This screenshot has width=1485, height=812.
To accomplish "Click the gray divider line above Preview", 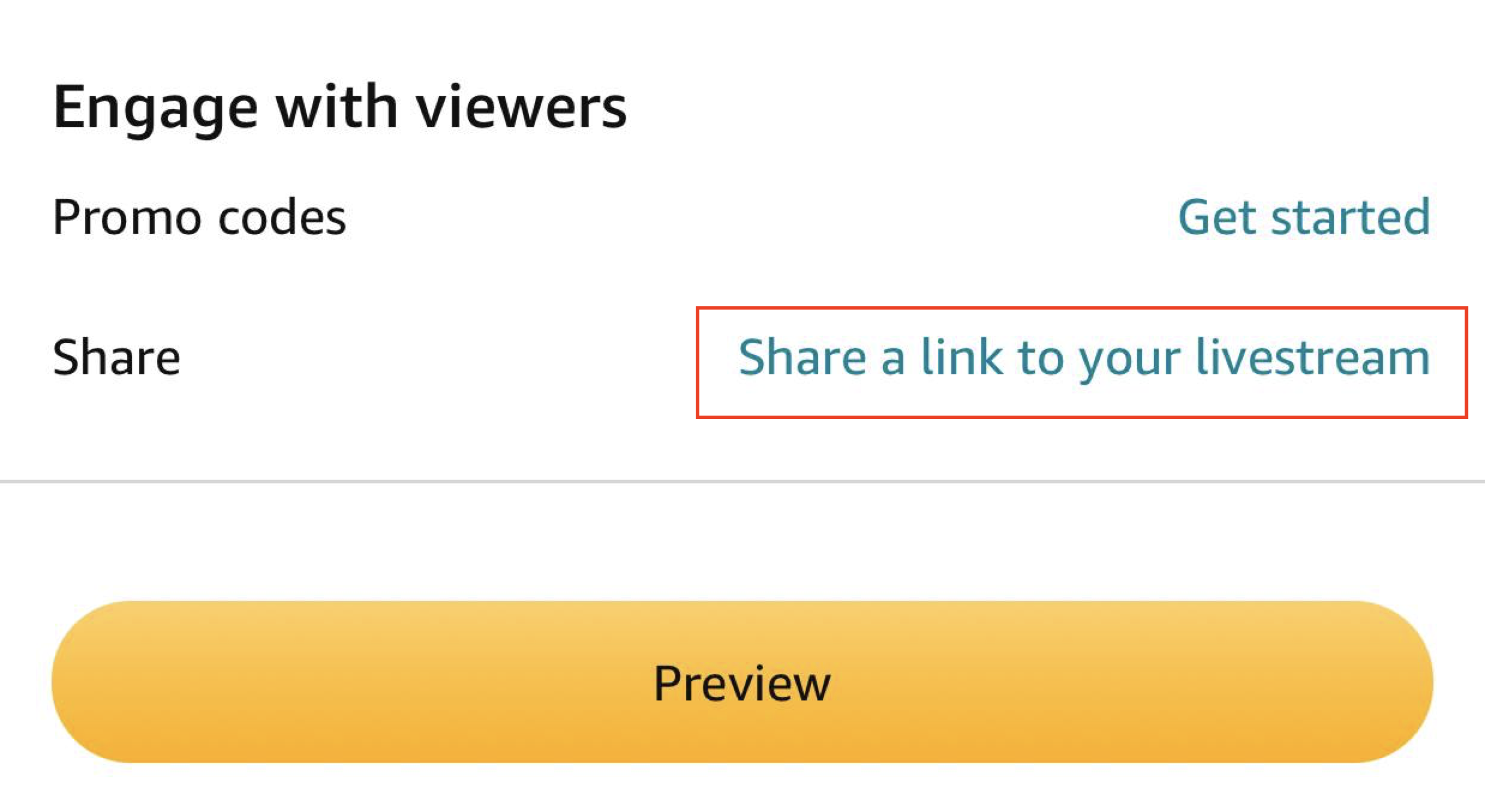I will click(742, 482).
